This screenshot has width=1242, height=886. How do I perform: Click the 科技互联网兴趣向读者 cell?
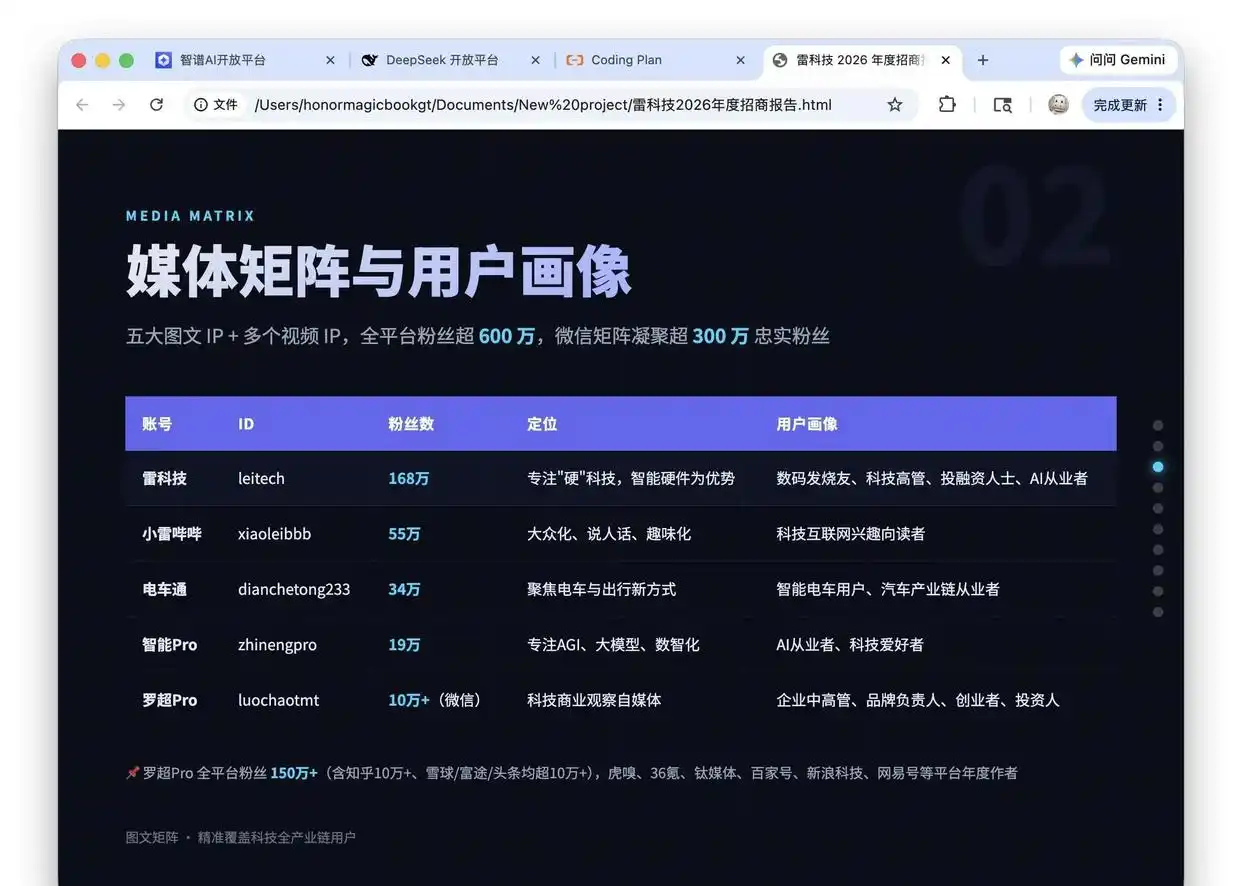pos(851,534)
